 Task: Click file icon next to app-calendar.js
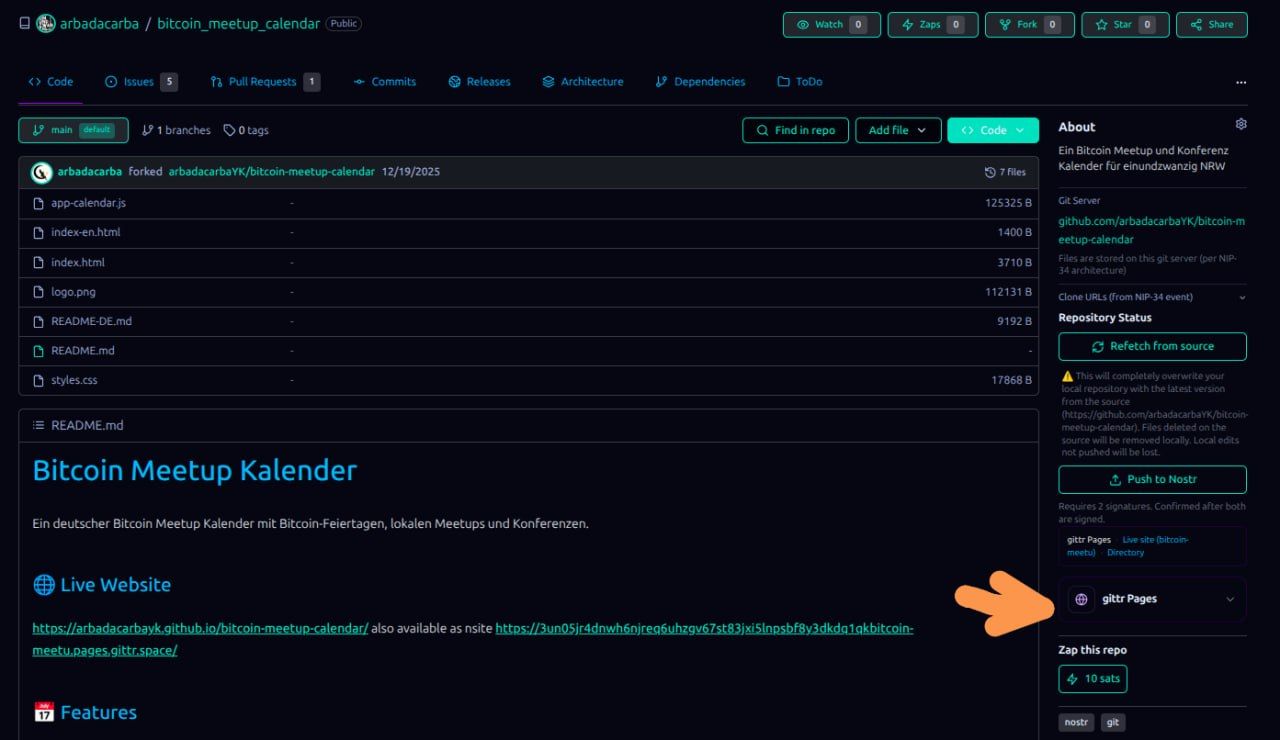[x=39, y=203]
